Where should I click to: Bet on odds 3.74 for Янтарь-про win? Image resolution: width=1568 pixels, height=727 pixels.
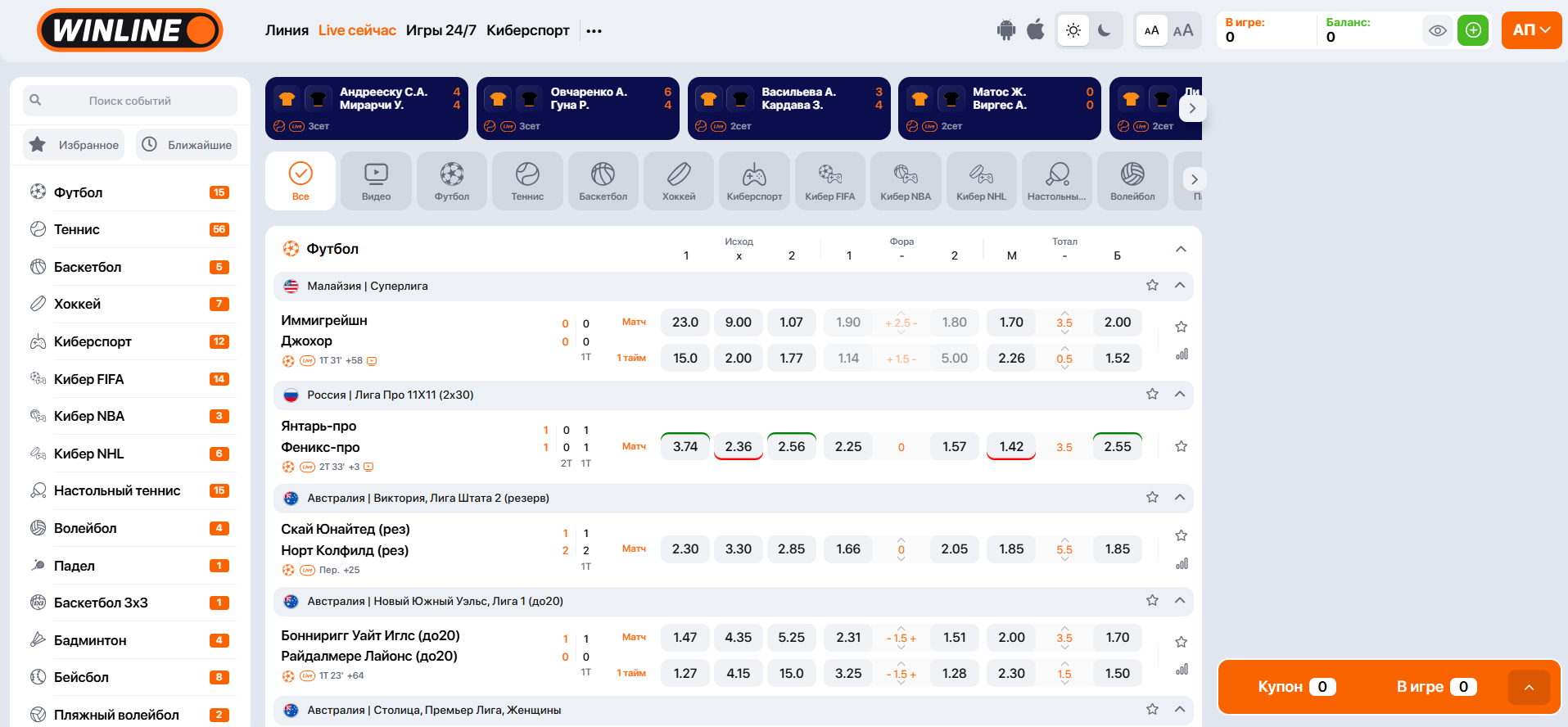click(685, 446)
